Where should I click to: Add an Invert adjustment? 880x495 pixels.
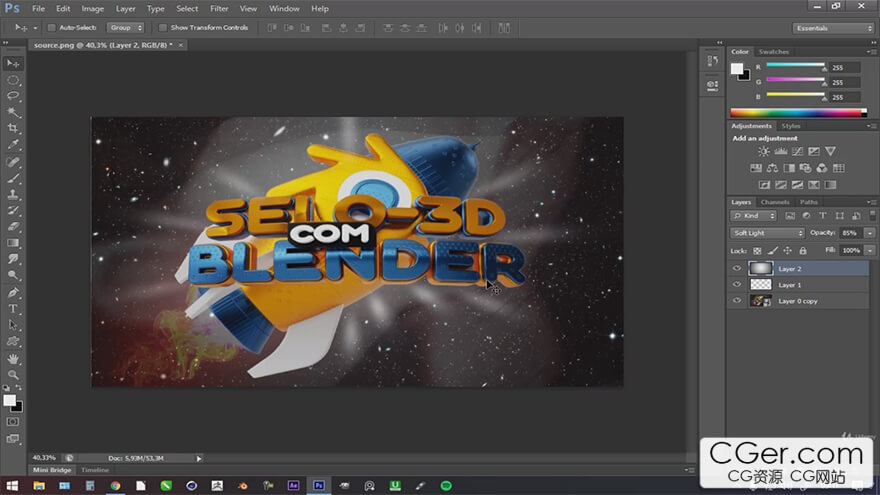(764, 185)
